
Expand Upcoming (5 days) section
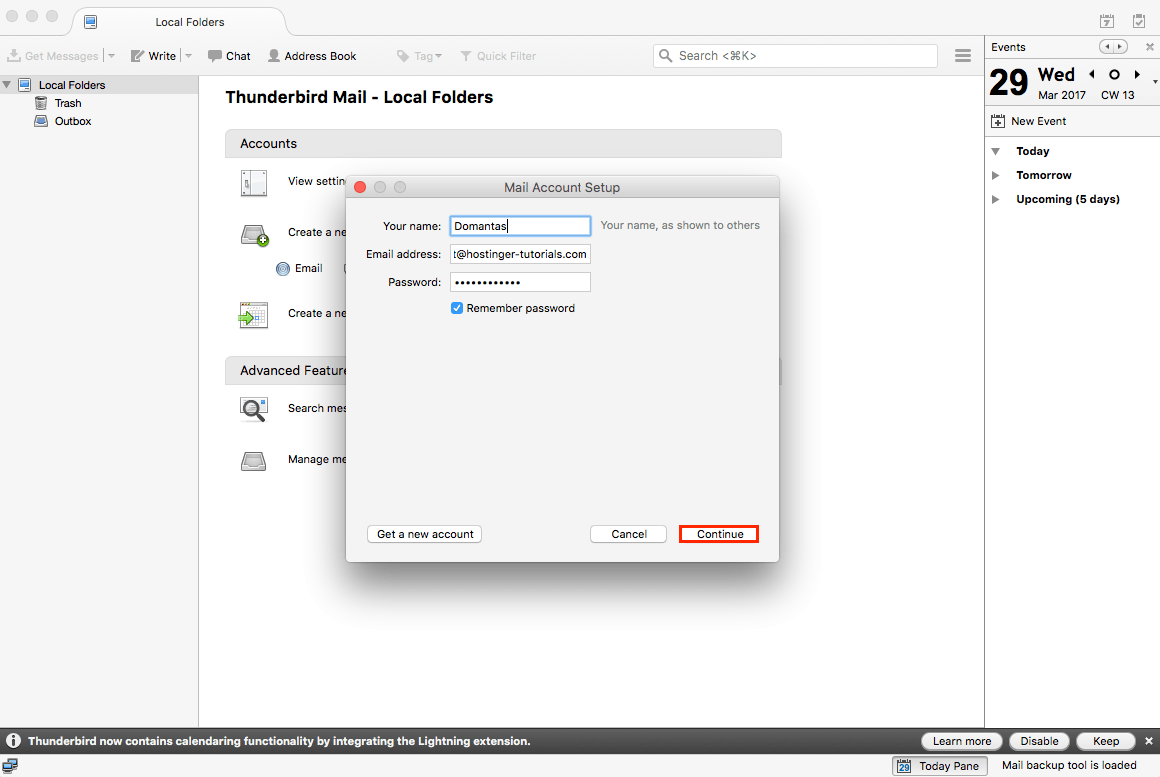click(x=996, y=199)
